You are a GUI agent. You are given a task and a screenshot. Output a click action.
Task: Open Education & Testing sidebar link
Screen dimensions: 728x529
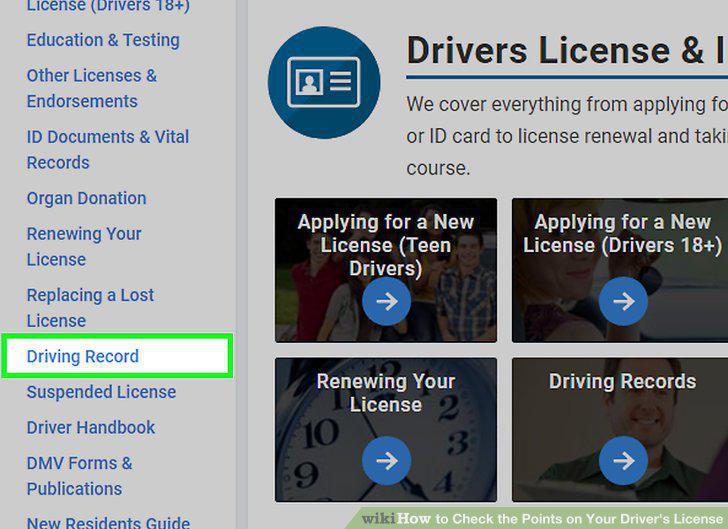(103, 40)
